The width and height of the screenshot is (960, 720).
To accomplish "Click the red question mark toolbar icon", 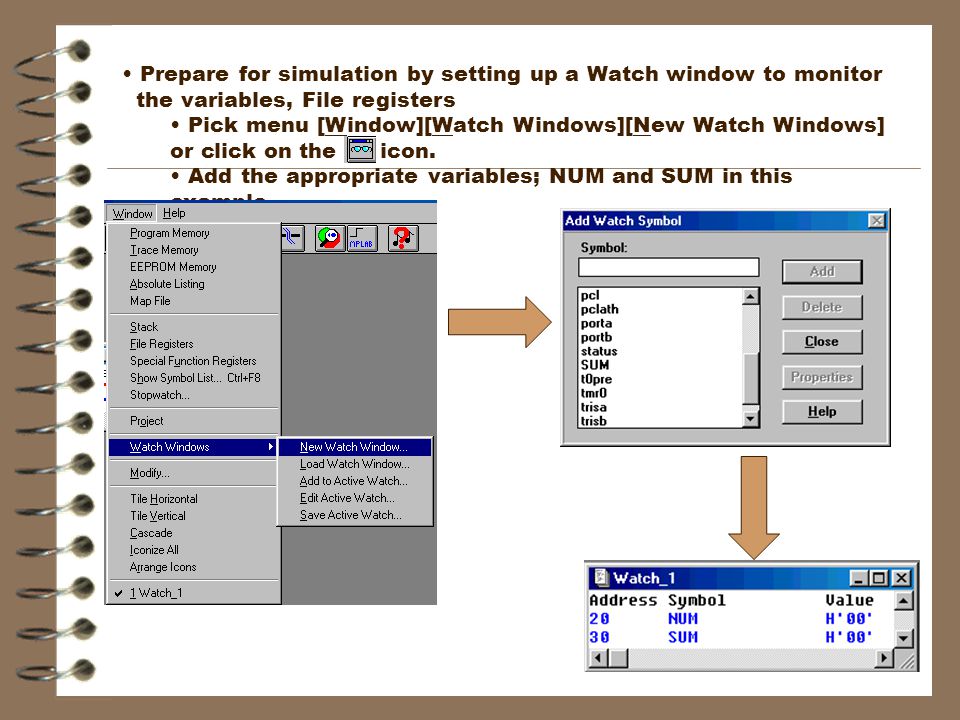I will click(x=403, y=238).
